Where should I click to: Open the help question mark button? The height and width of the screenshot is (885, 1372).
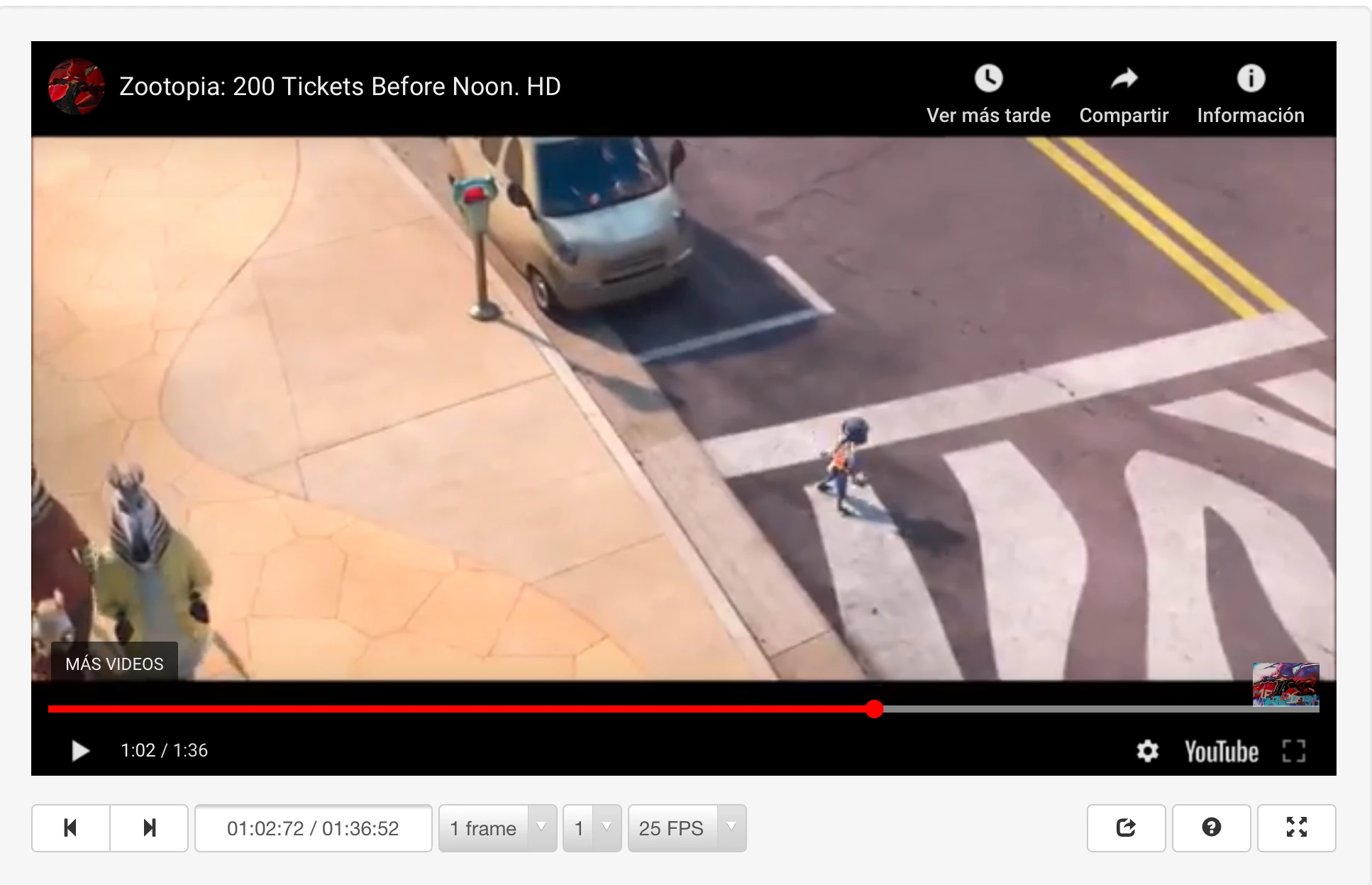pyautogui.click(x=1211, y=828)
